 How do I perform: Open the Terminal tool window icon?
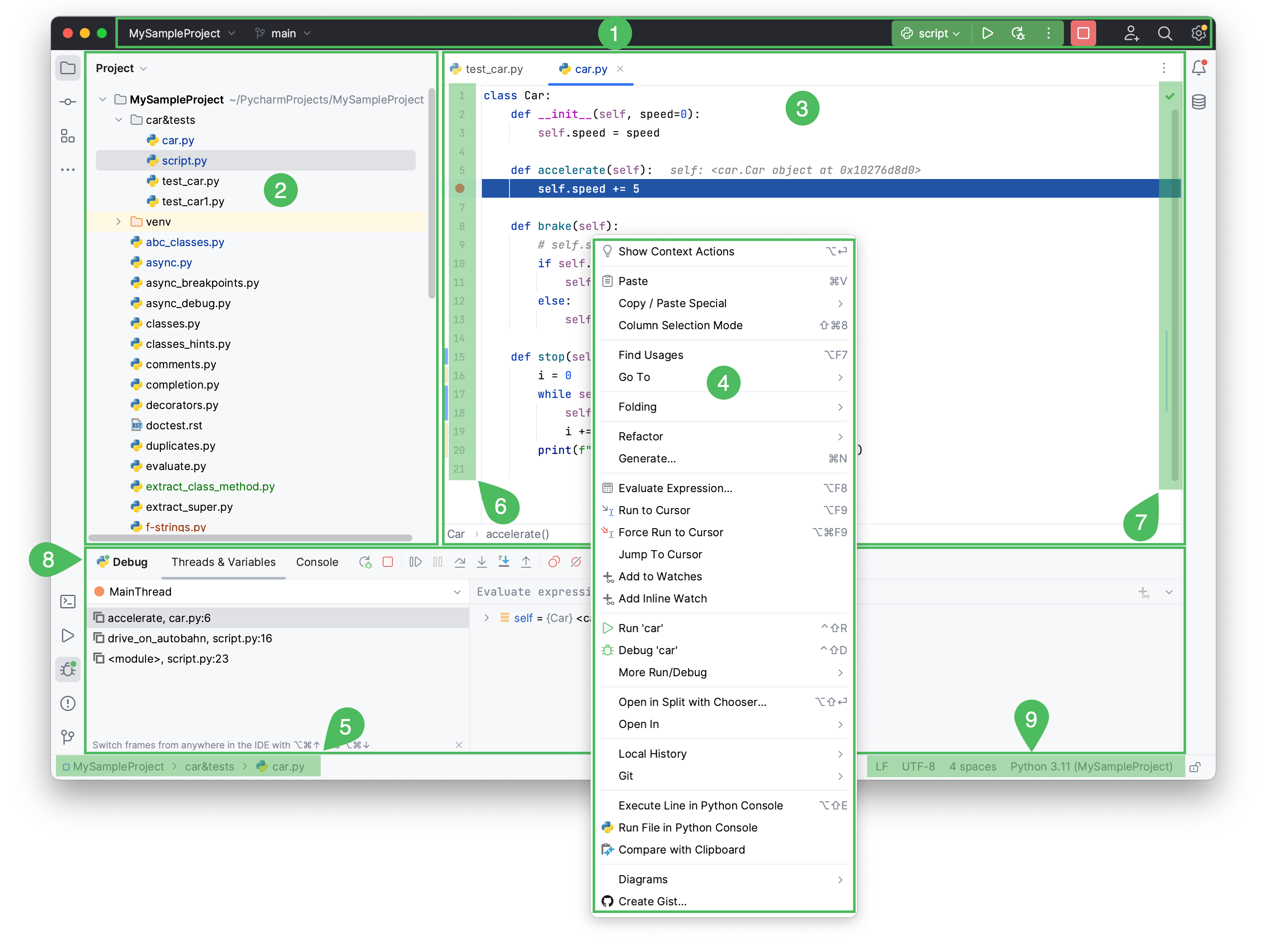(68, 602)
